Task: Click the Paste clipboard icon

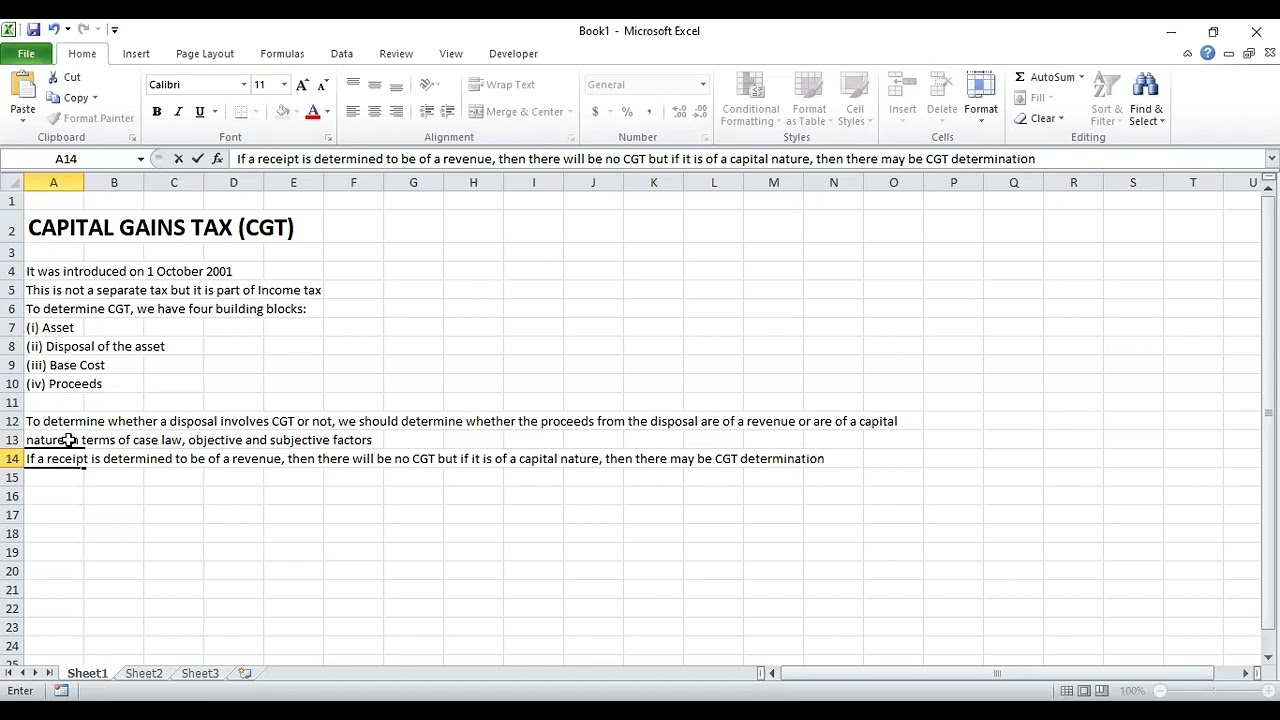Action: pyautogui.click(x=22, y=86)
